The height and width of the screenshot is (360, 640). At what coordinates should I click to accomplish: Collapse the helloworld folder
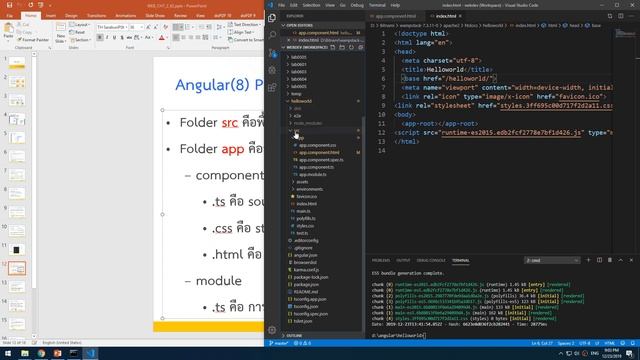[x=301, y=101]
